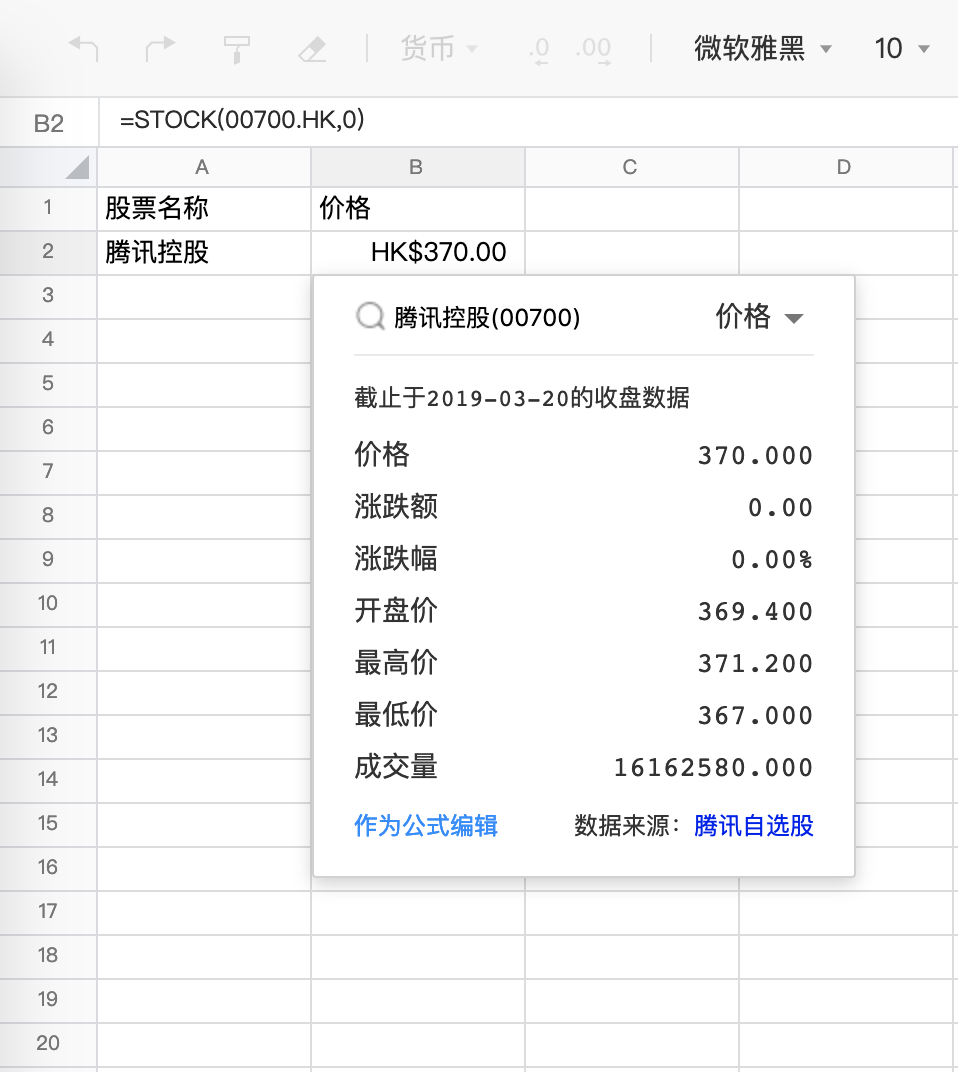Screen dimensions: 958x1072
Task: Click the B2 cell name box
Action: (49, 123)
